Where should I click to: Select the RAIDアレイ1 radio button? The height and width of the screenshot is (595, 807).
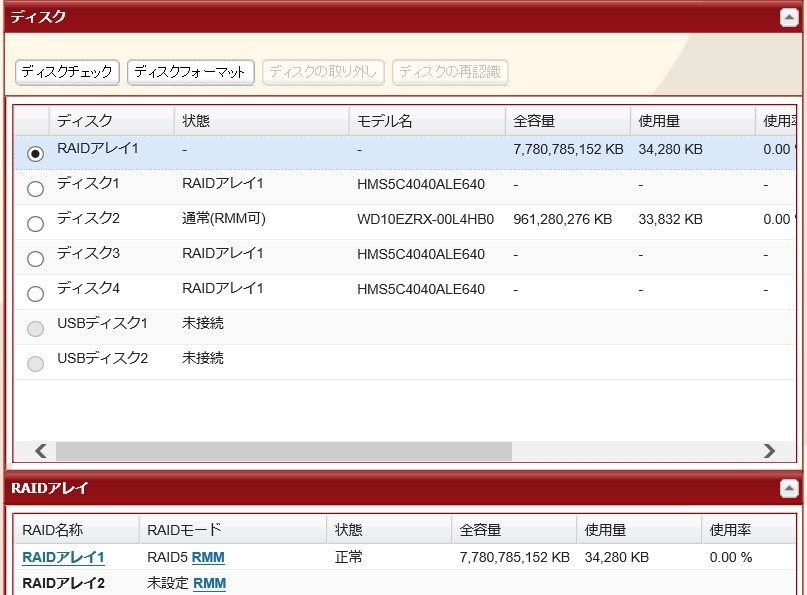[x=35, y=153]
